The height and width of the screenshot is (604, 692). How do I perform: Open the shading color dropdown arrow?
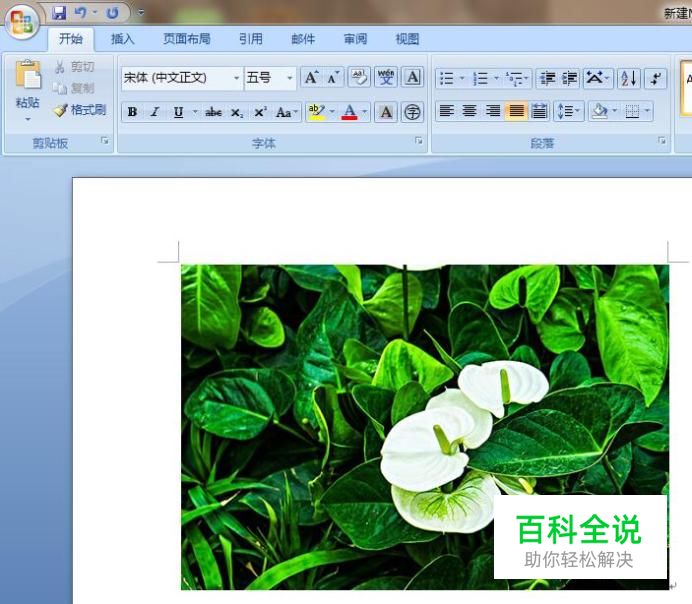click(x=614, y=111)
